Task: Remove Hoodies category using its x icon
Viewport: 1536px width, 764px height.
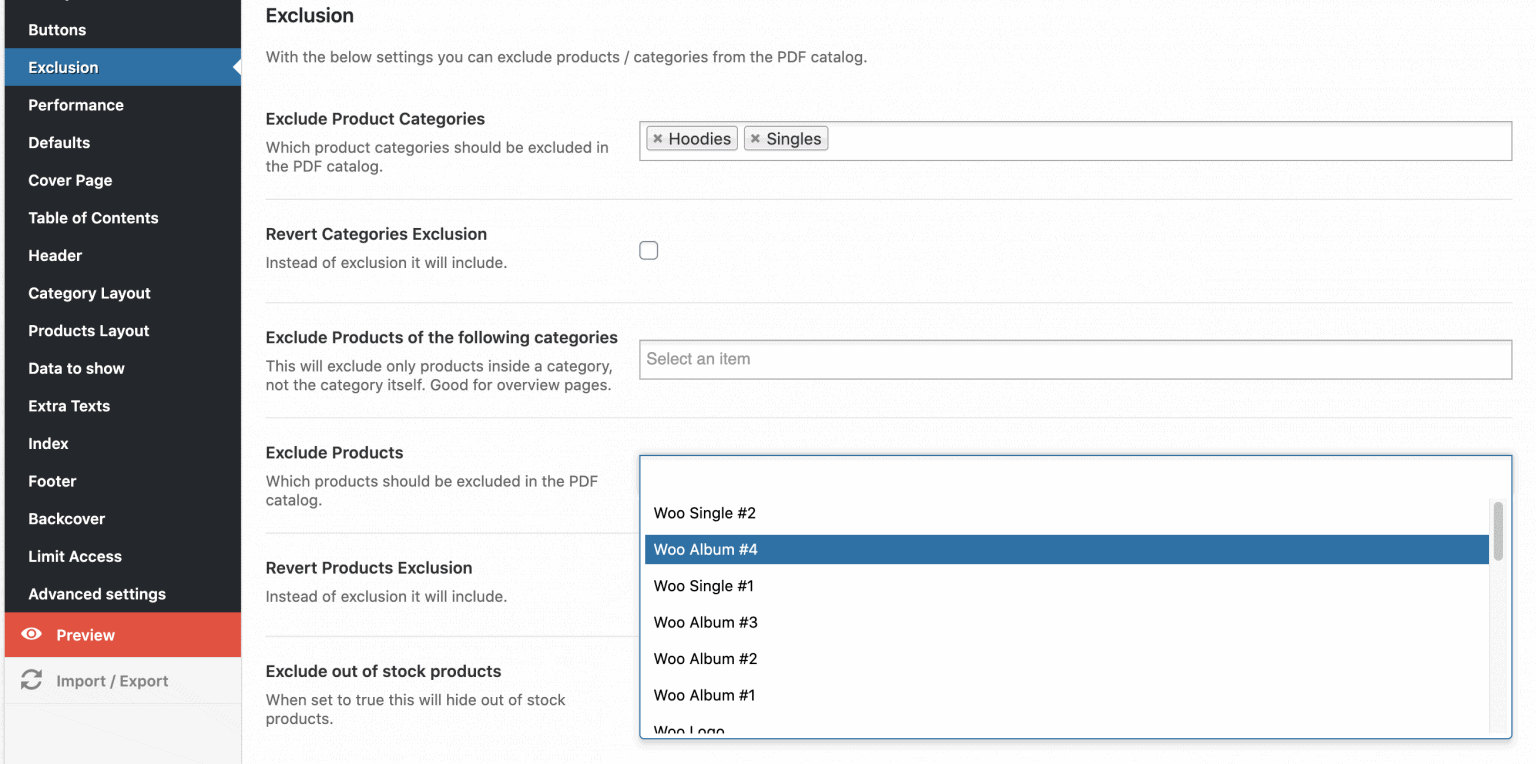Action: click(662, 138)
